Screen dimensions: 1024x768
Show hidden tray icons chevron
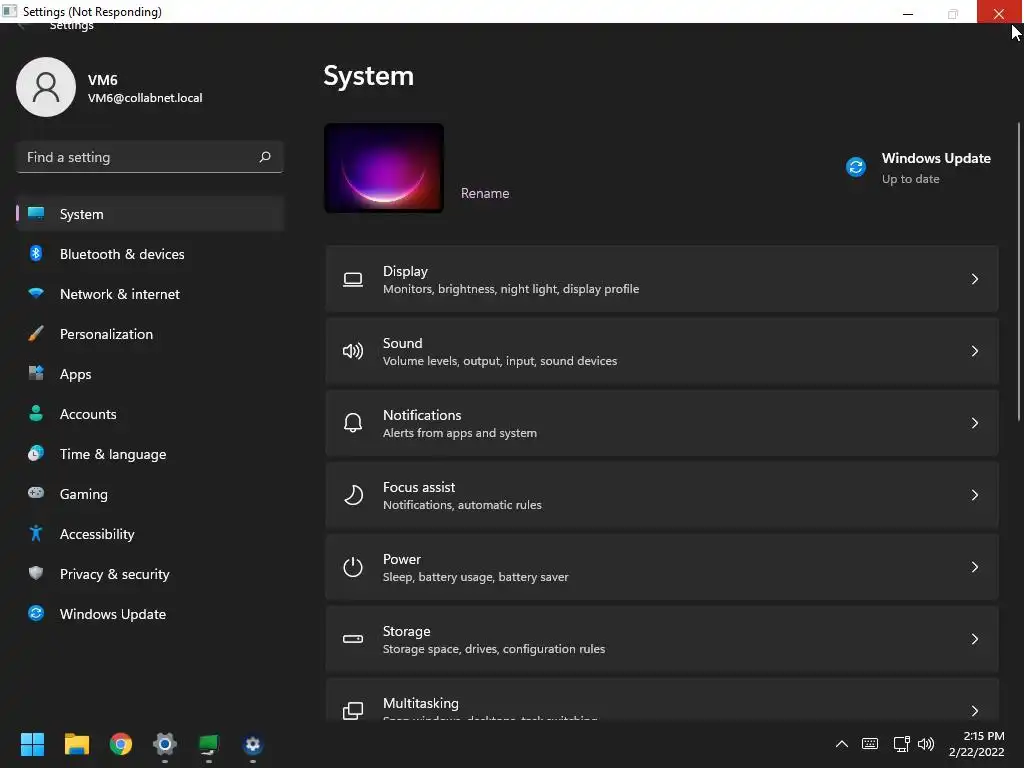pos(842,744)
